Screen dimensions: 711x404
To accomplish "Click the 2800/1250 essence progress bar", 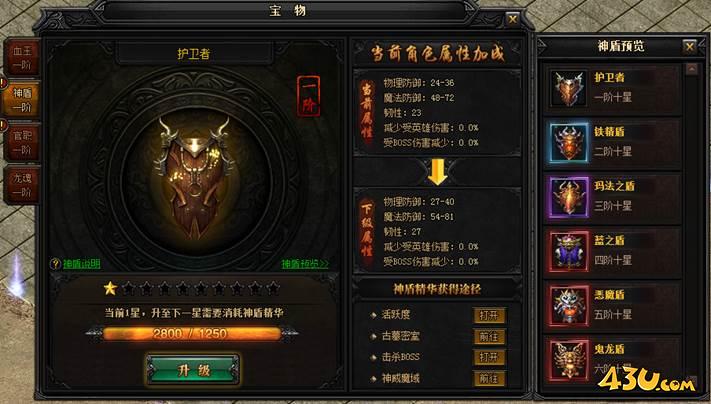I will pyautogui.click(x=192, y=334).
